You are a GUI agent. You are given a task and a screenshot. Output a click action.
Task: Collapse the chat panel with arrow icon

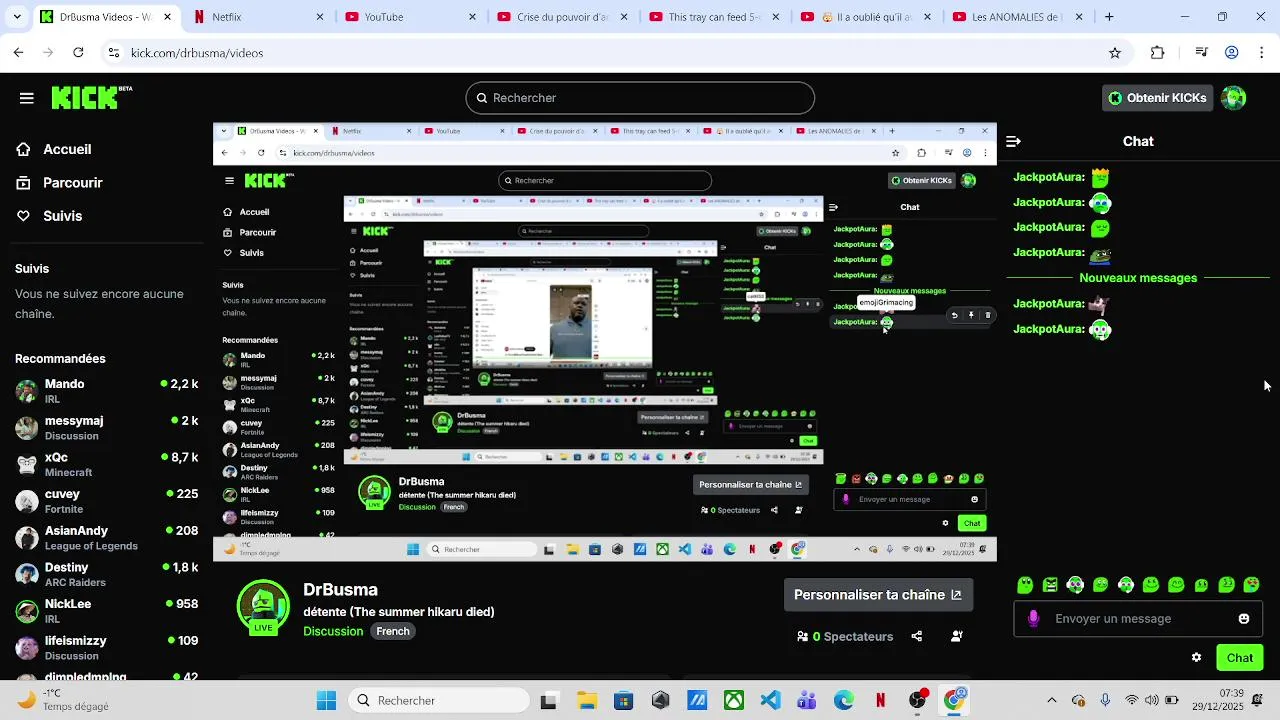coord(1013,142)
